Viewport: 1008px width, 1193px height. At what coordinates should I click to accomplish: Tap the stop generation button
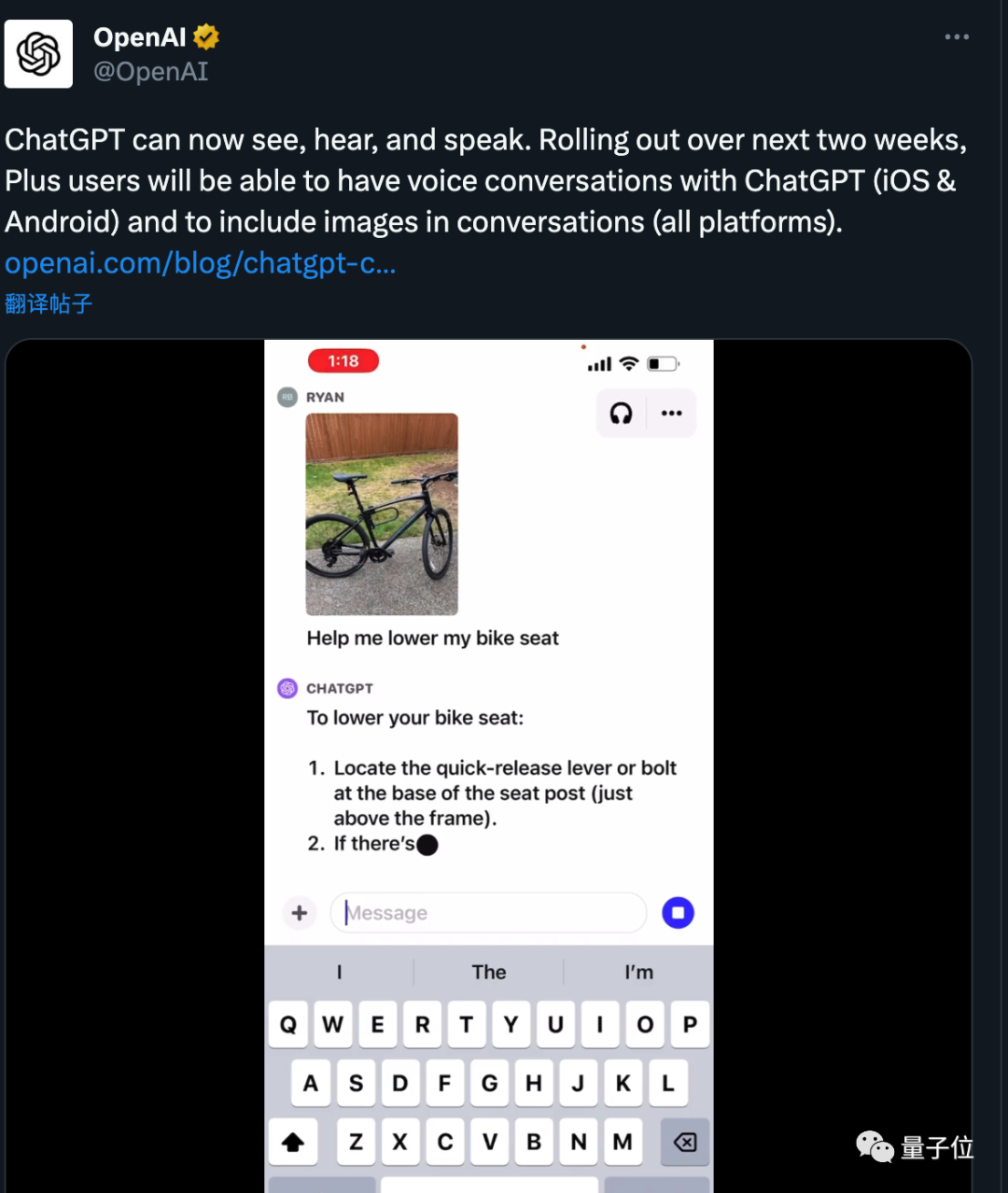[679, 912]
